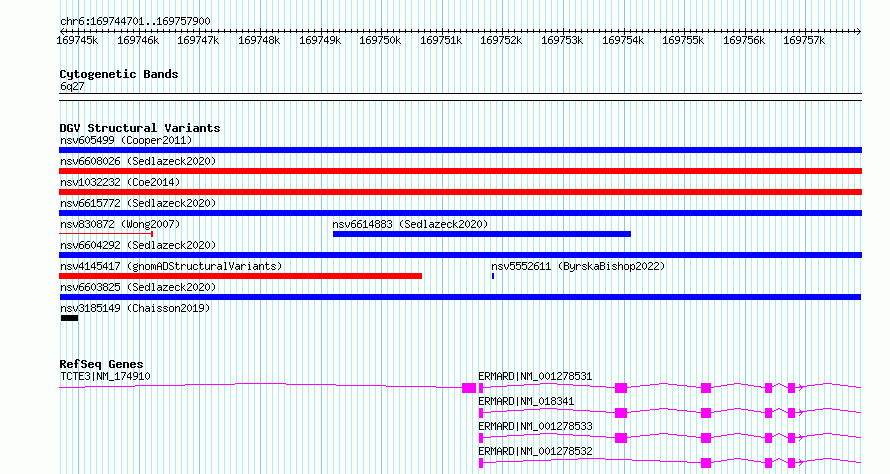Select the RefSeq Genes track title
The width and height of the screenshot is (890, 474).
click(102, 364)
